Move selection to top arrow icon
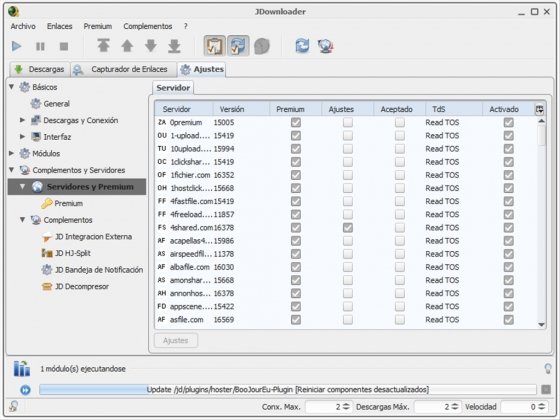The height and width of the screenshot is (420, 560). tap(104, 46)
